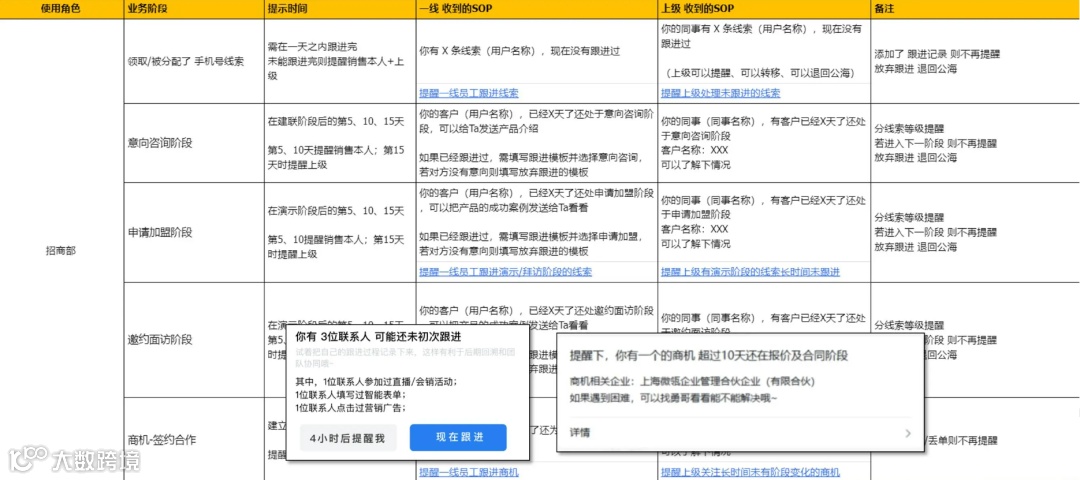Click the text 你有 X 条线索（用户名称），现在没有跟进过

click(x=520, y=51)
